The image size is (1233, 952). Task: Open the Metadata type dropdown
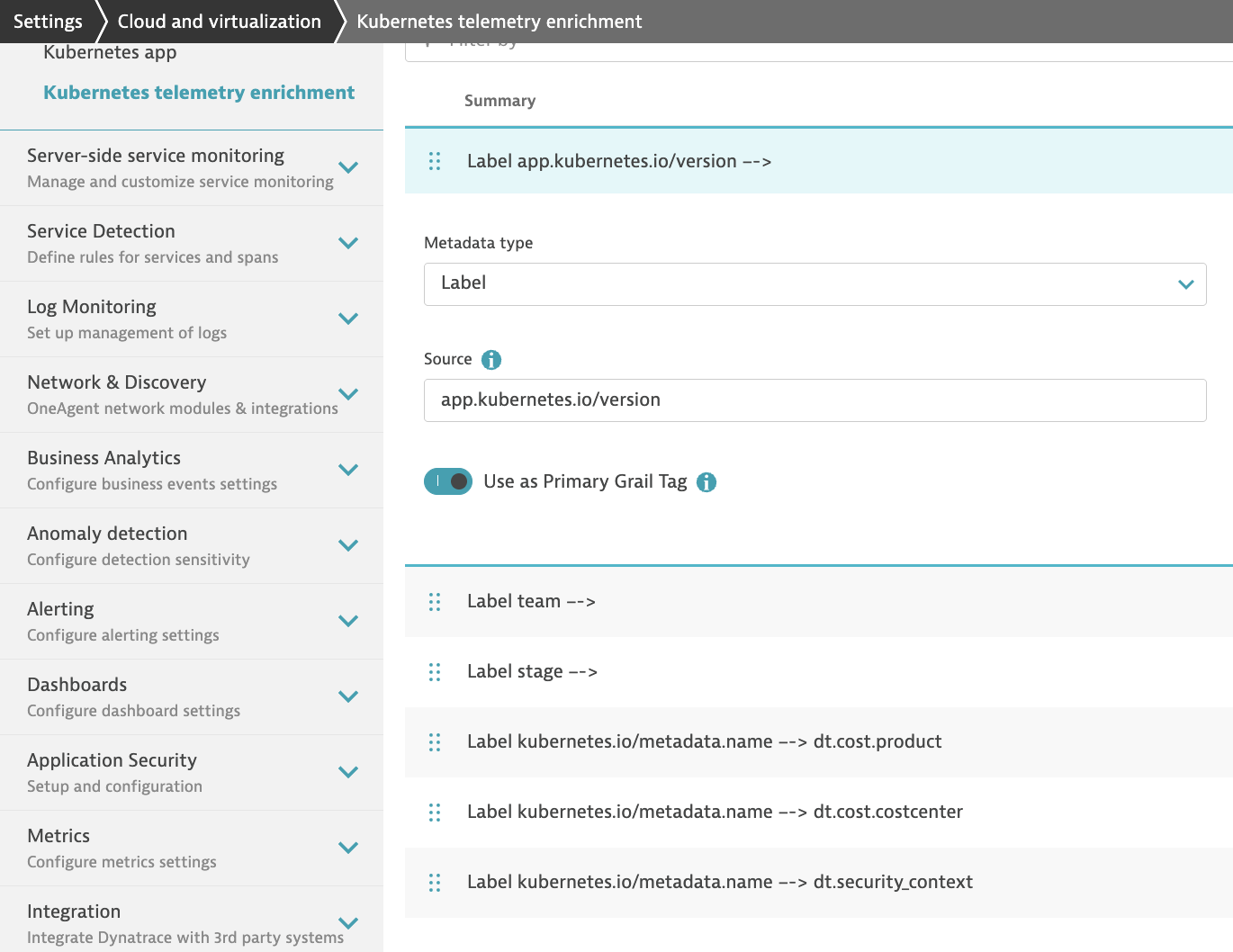(814, 284)
